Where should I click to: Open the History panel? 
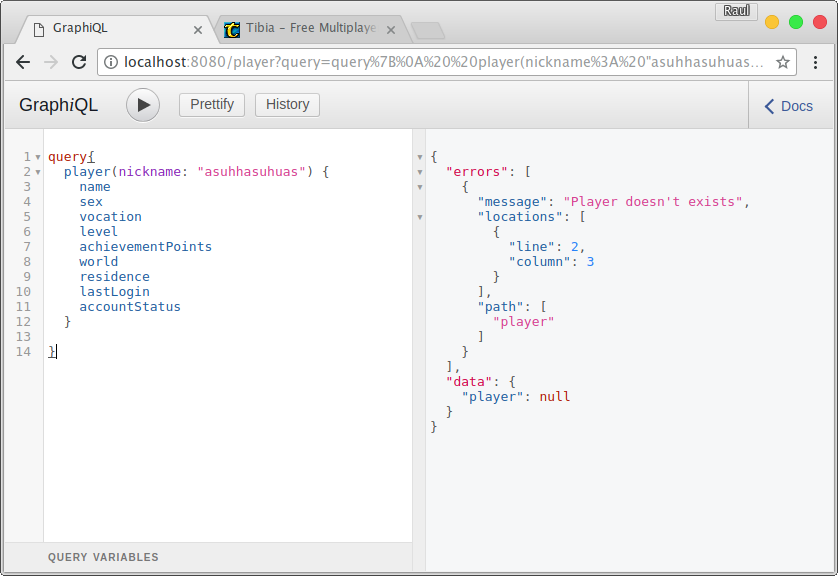[x=288, y=105]
